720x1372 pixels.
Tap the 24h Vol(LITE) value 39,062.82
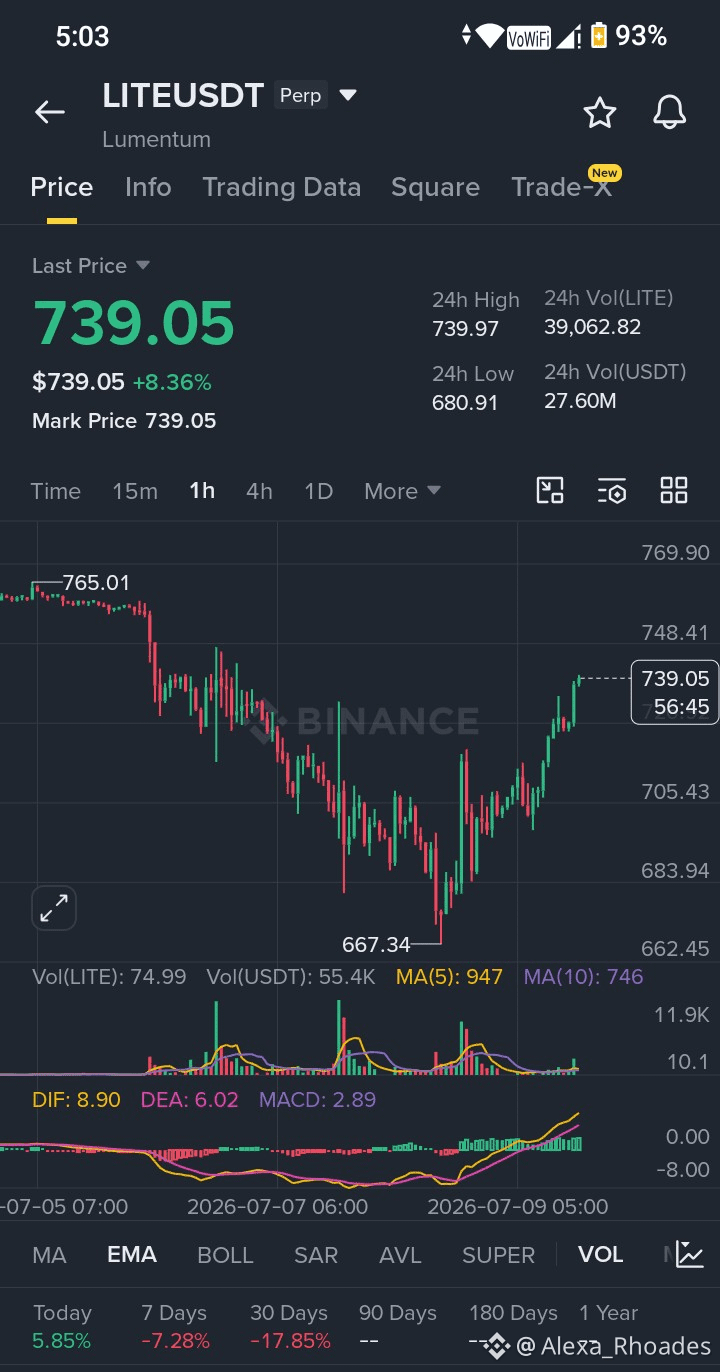[593, 327]
